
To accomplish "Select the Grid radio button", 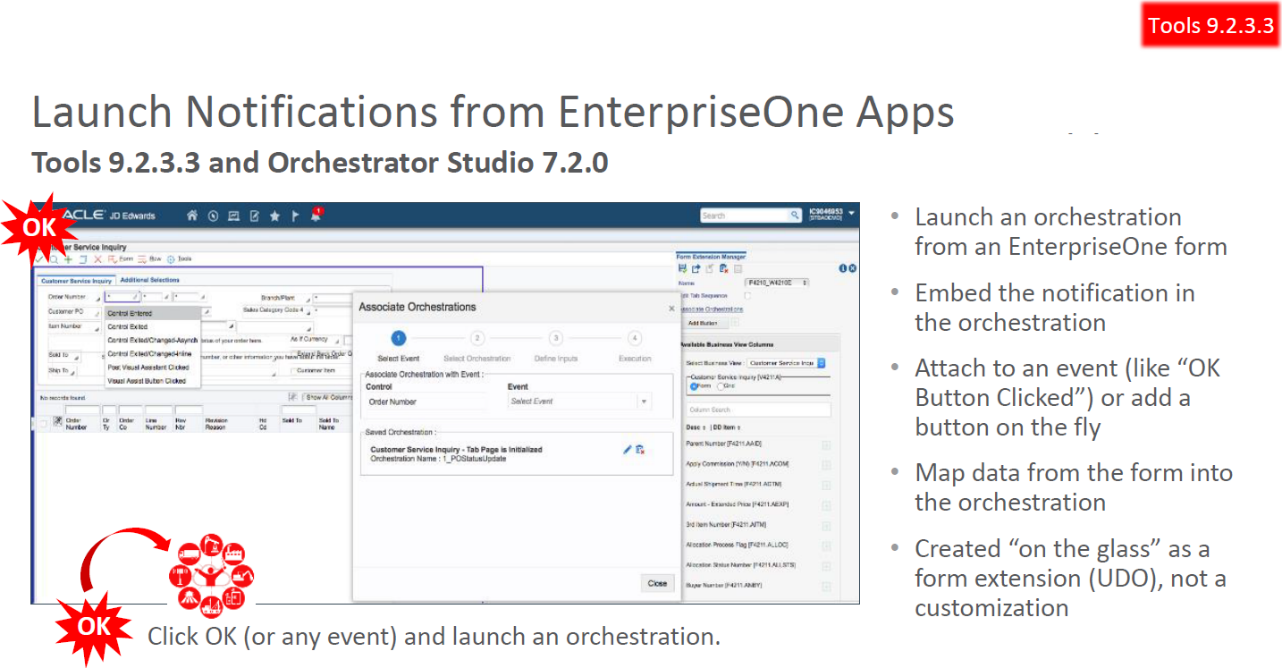I will point(720,386).
